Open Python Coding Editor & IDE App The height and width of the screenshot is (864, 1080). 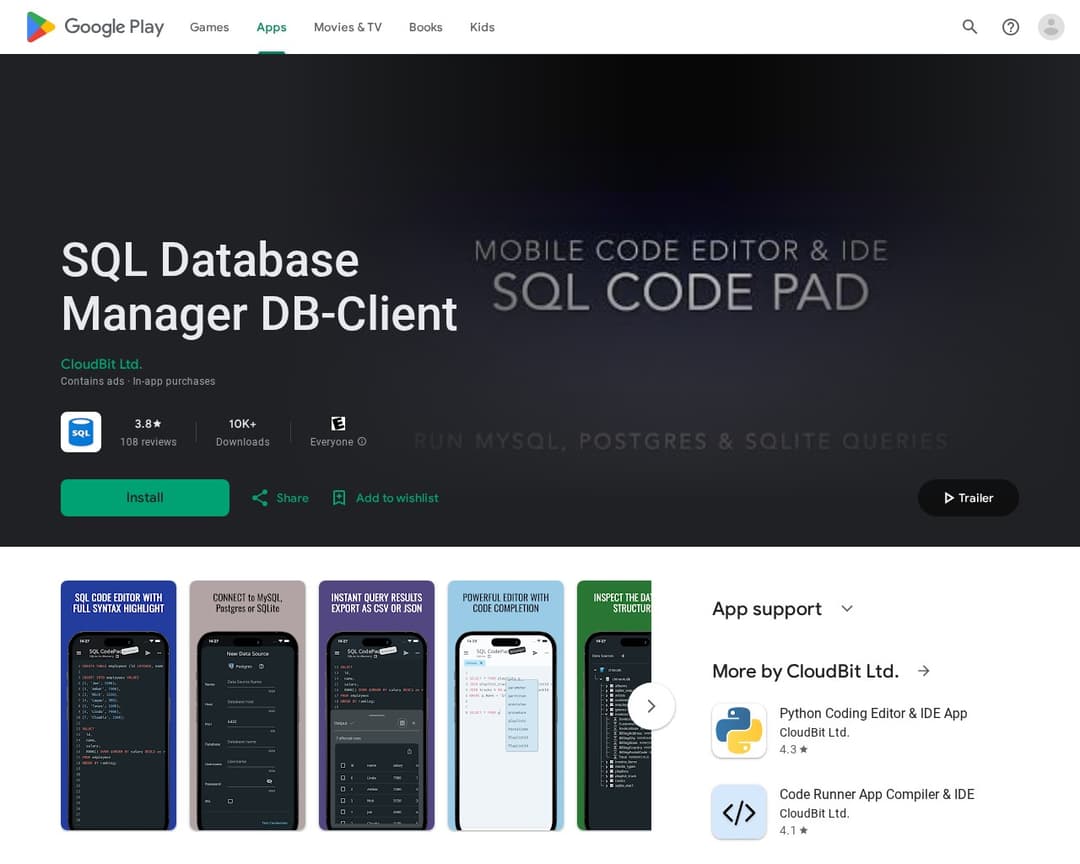[873, 713]
